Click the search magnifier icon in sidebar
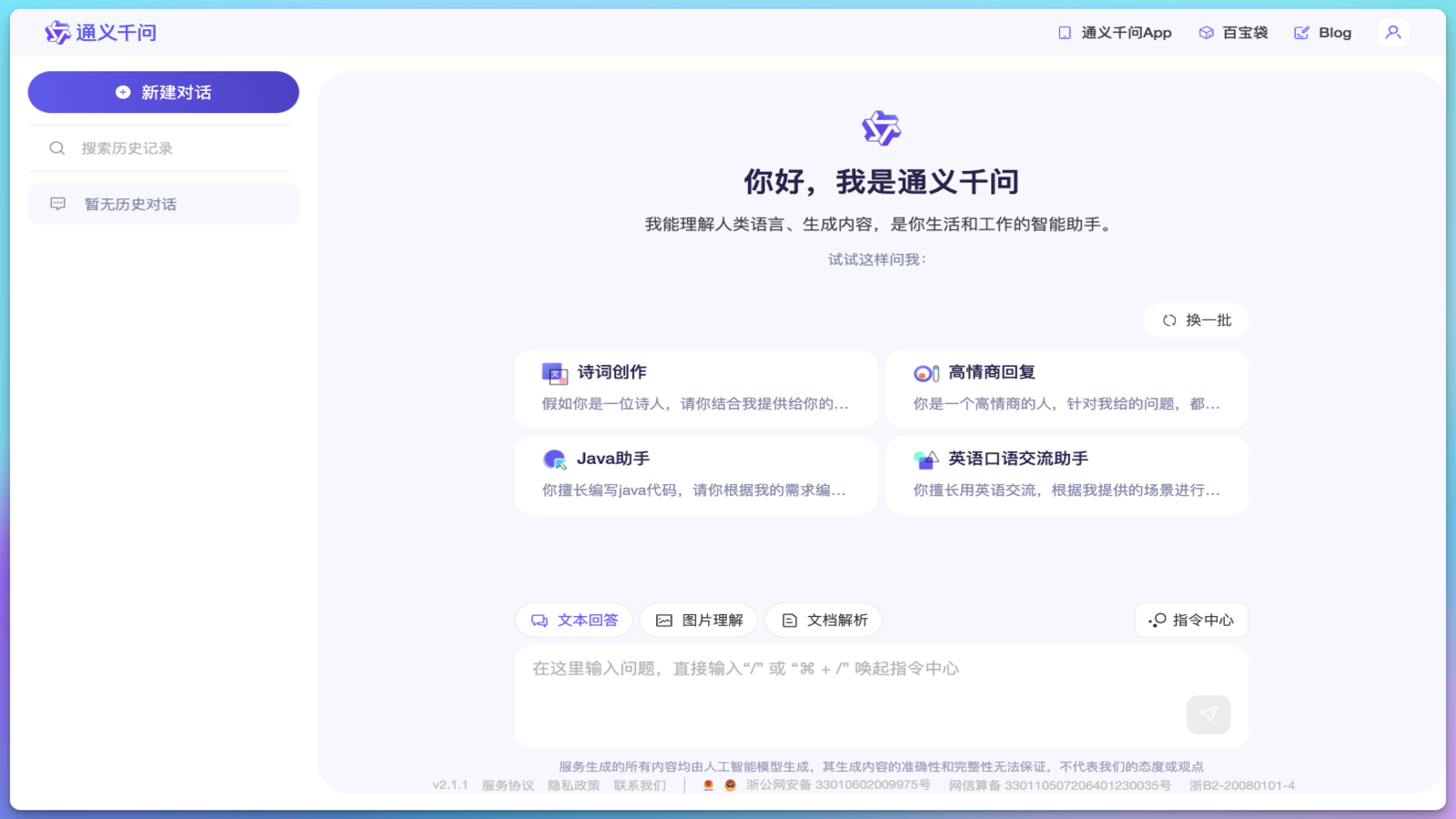 (x=57, y=147)
